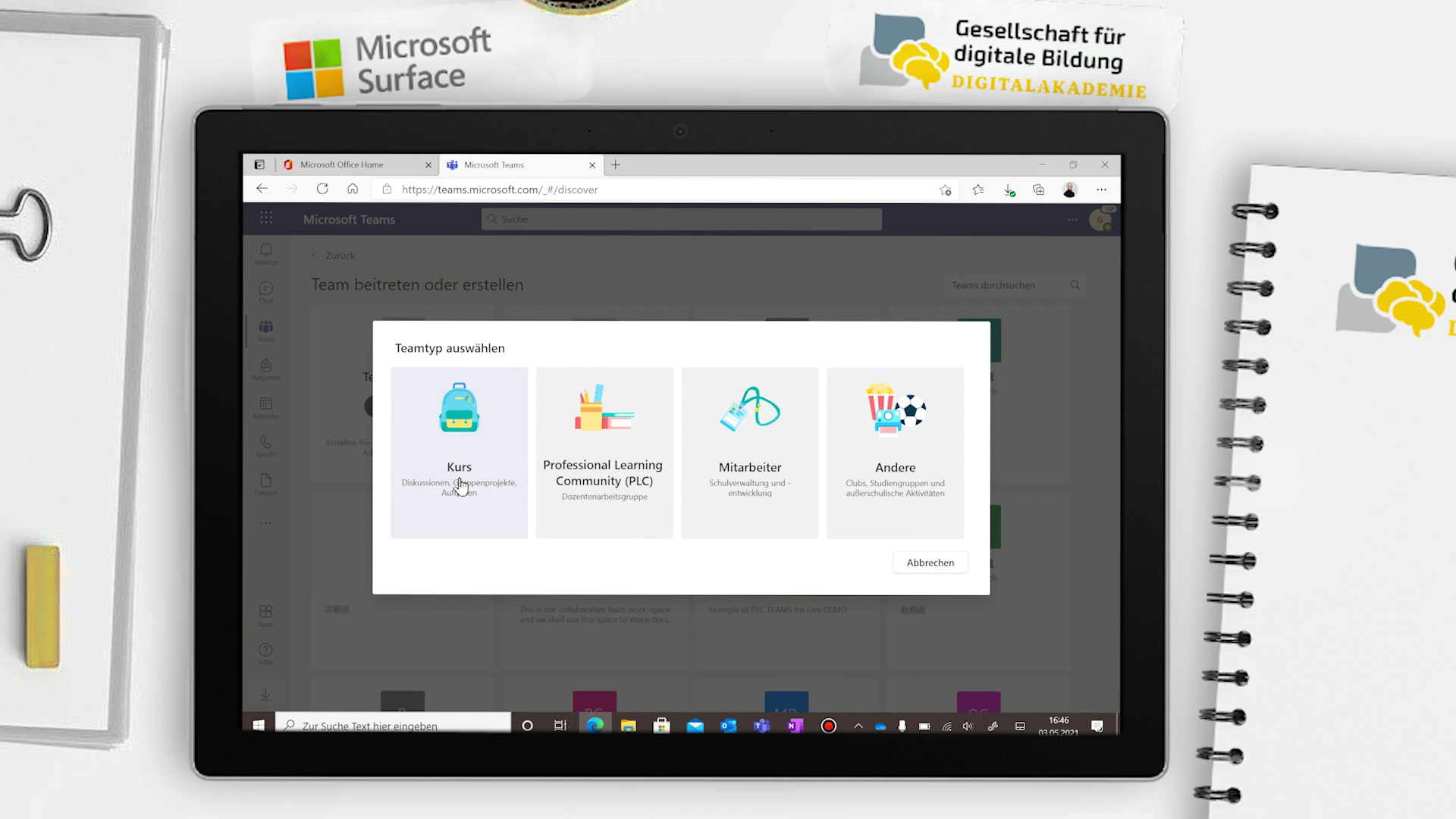Screen dimensions: 1456x819
Task: Open Kalender in Teams sidebar
Action: [266, 408]
